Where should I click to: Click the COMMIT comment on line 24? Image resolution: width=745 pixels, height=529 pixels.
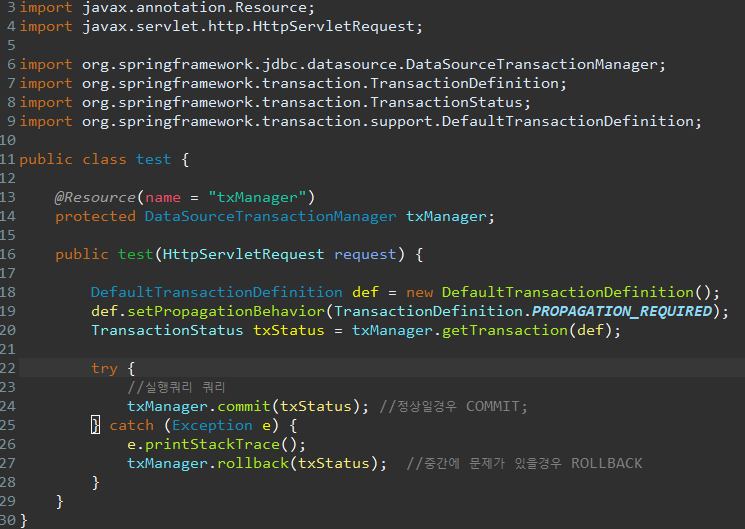click(453, 406)
